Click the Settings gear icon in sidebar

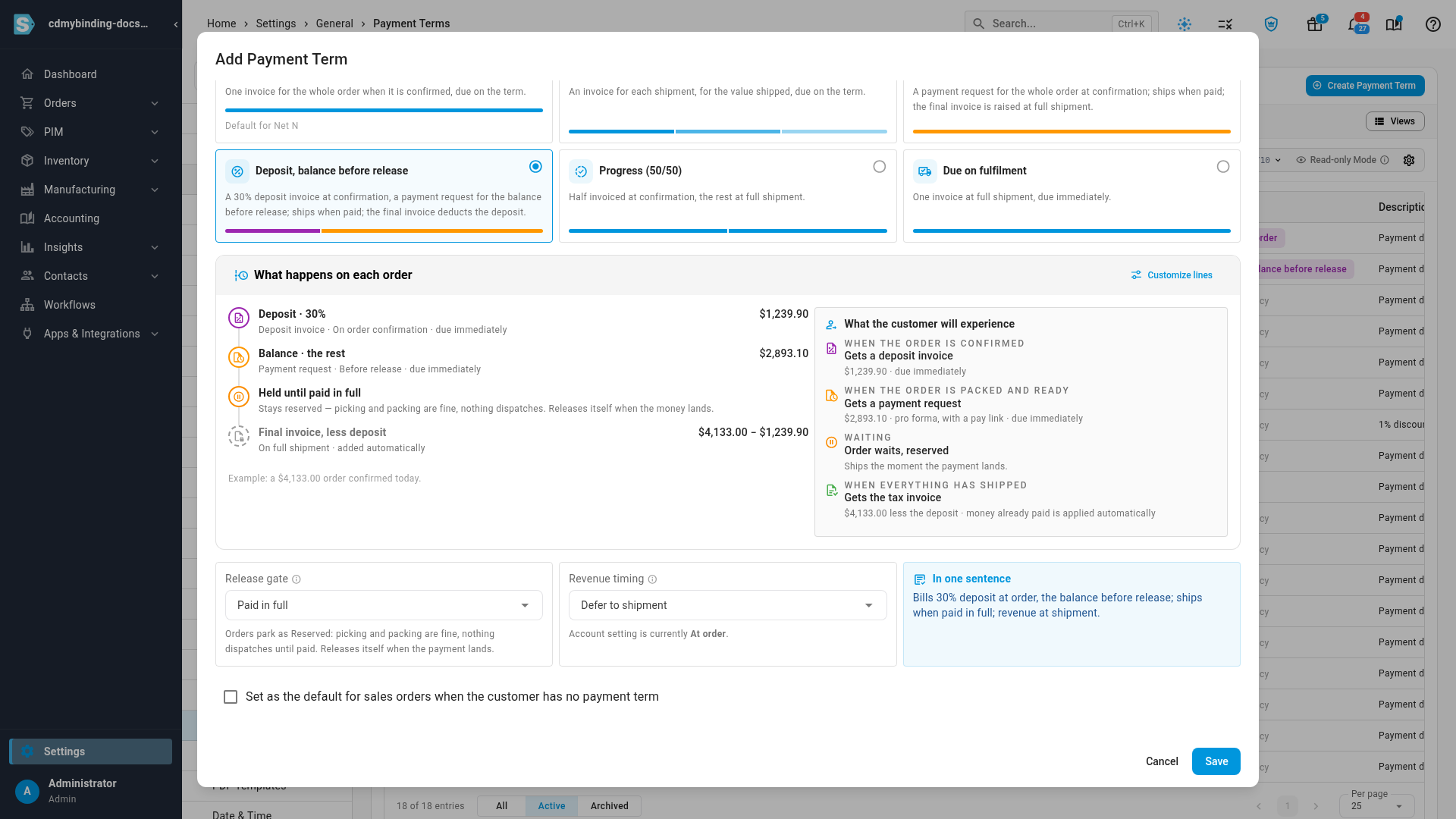pyautogui.click(x=27, y=752)
